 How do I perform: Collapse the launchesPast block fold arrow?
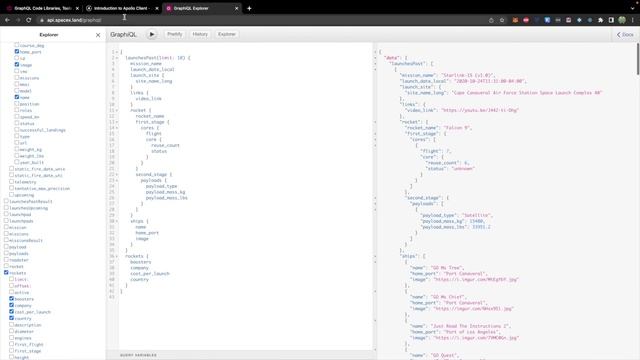point(117,58)
